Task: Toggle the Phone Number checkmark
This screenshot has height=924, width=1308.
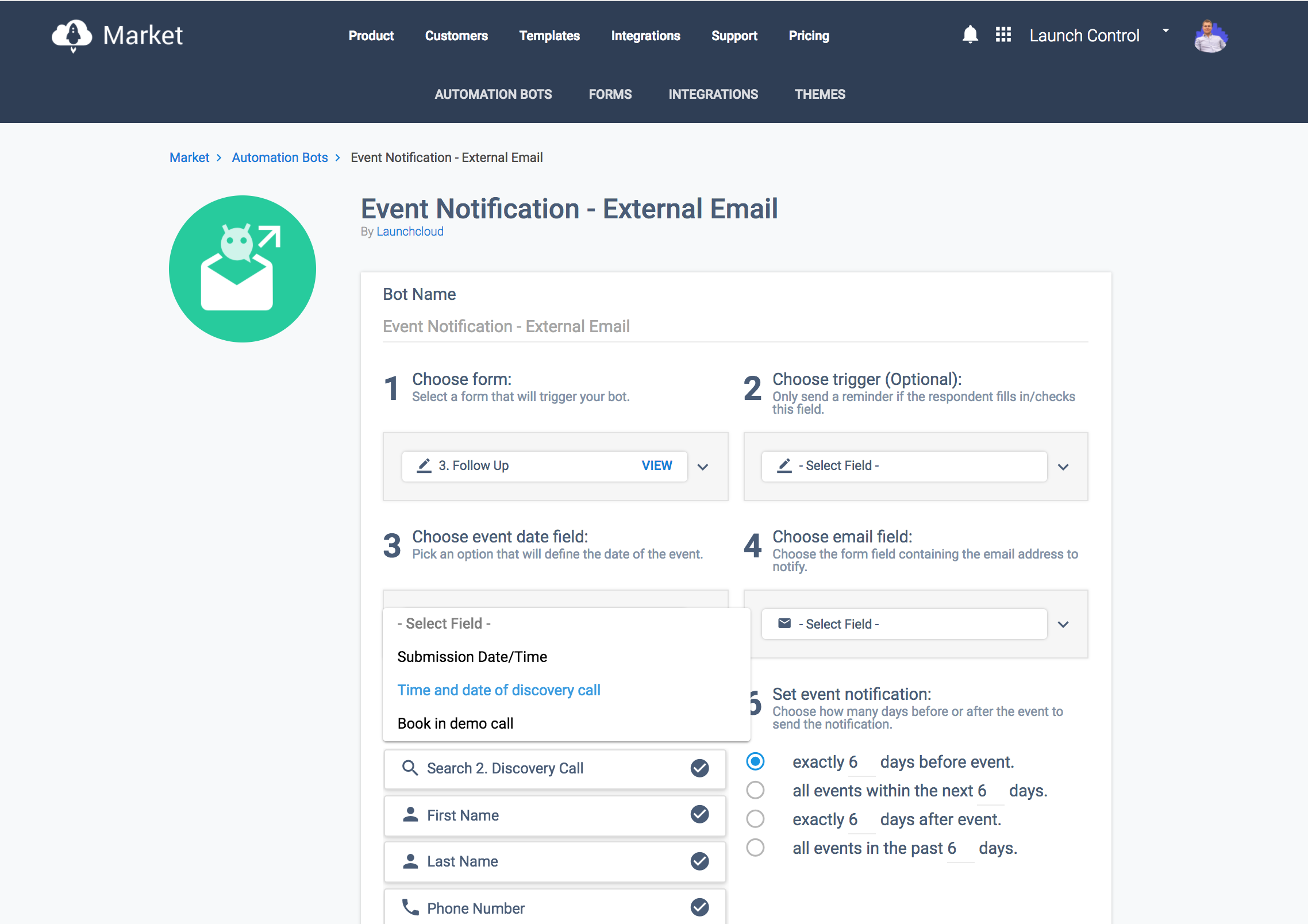Action: [699, 907]
